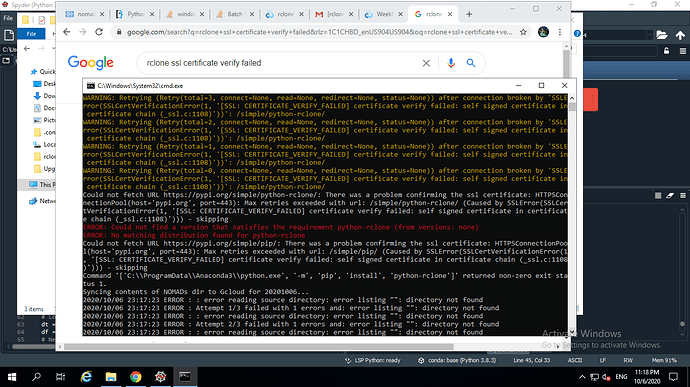Select This PC in Explorer sidebar
The image size is (690, 387).
[42, 184]
